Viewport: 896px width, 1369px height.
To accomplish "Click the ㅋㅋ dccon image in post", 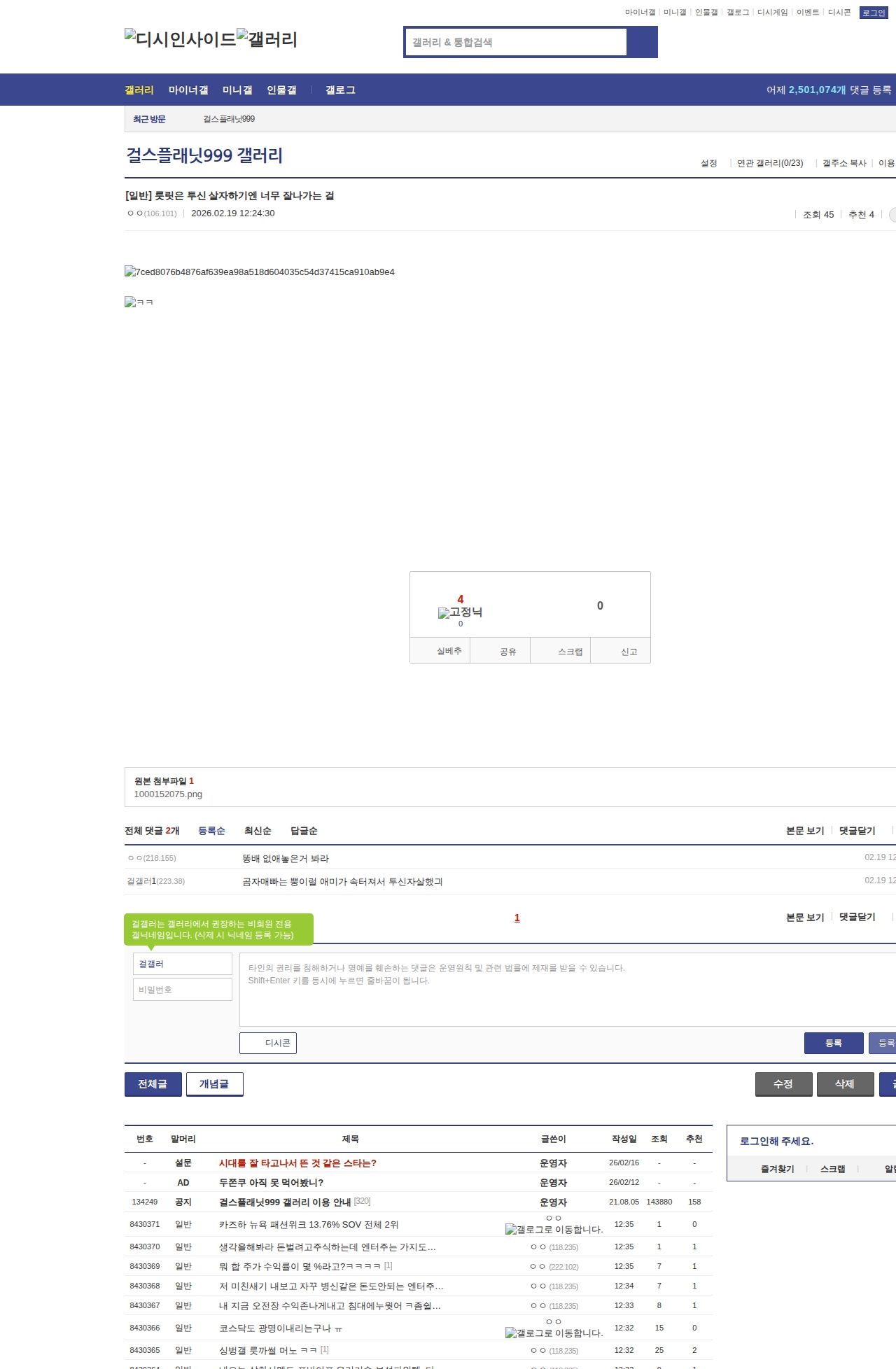I will pyautogui.click(x=139, y=302).
